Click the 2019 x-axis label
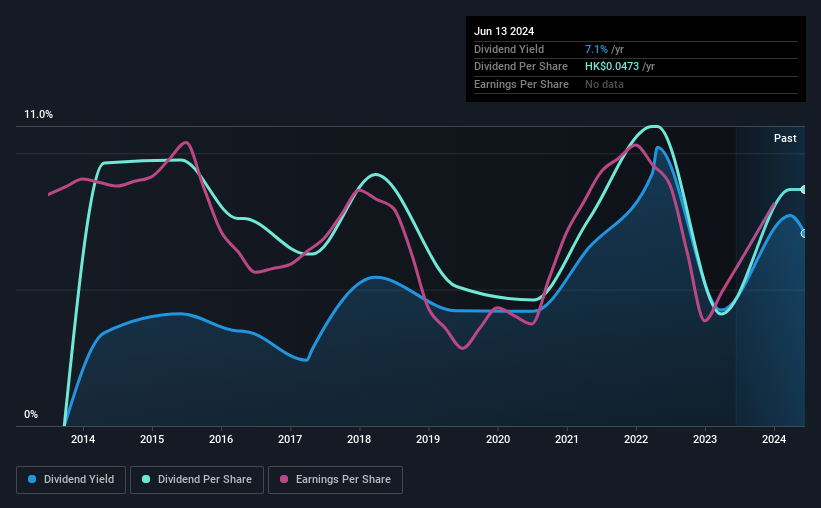 [428, 439]
